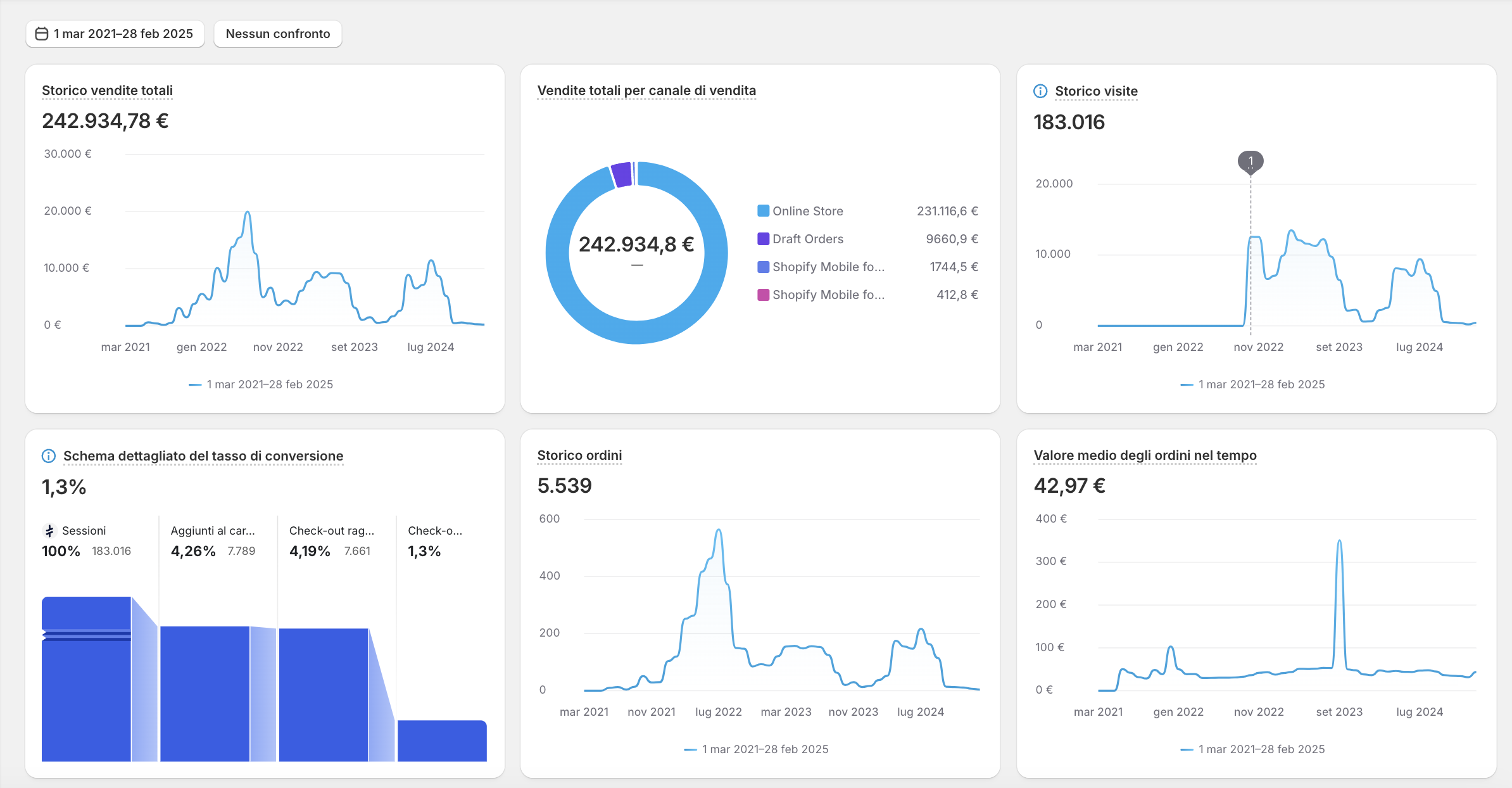Click the Storico visite title link

[1096, 91]
